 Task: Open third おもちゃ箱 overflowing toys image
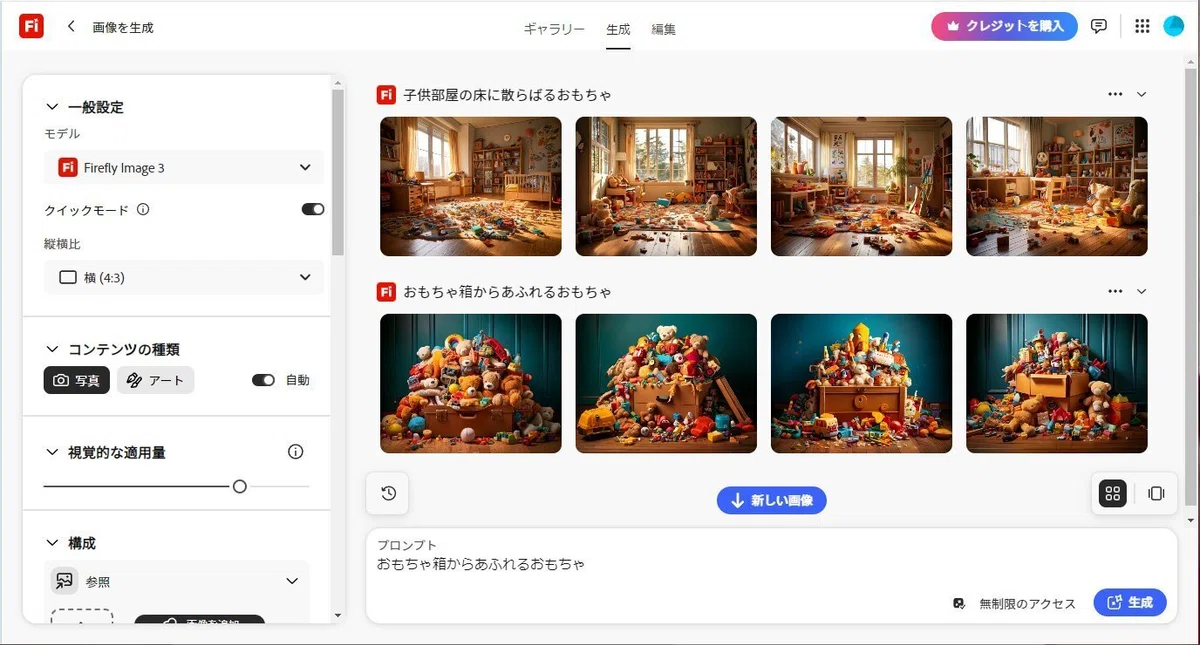[x=862, y=383]
